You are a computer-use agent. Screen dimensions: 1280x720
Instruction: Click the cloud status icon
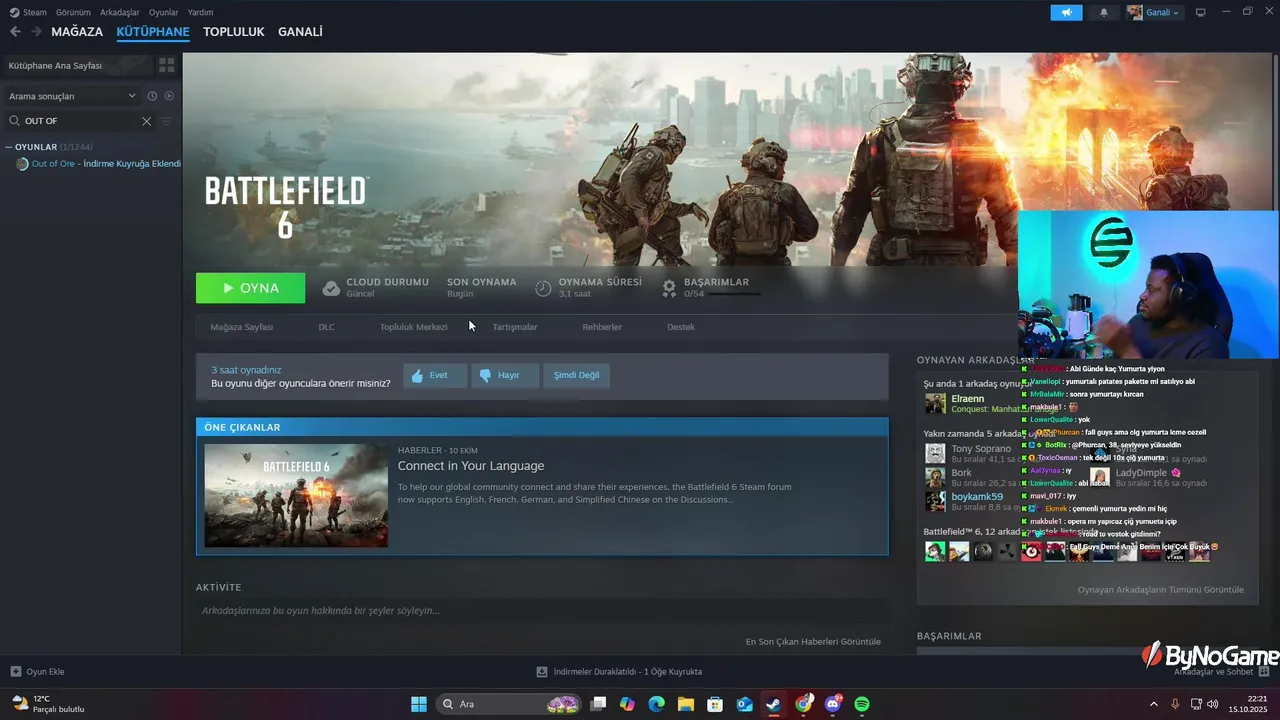pyautogui.click(x=331, y=288)
